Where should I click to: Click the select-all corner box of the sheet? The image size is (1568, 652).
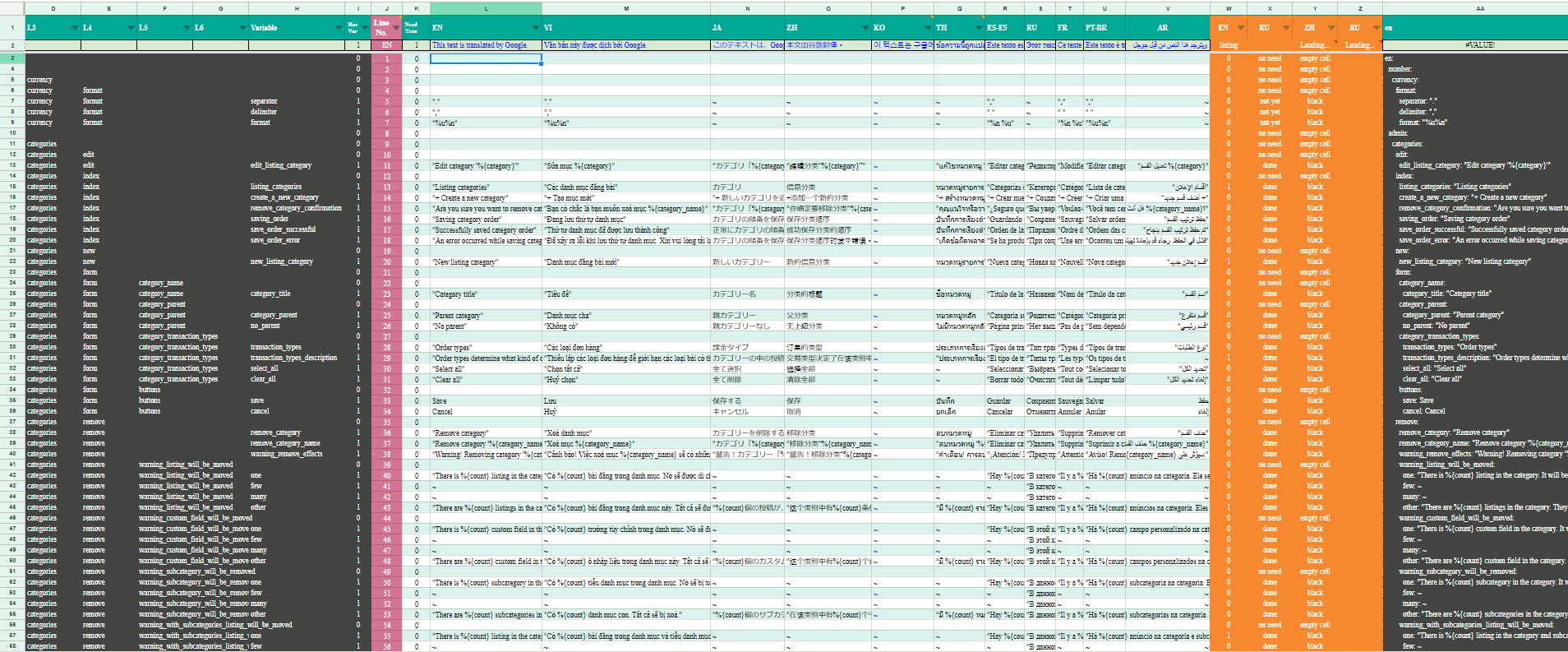point(12,8)
